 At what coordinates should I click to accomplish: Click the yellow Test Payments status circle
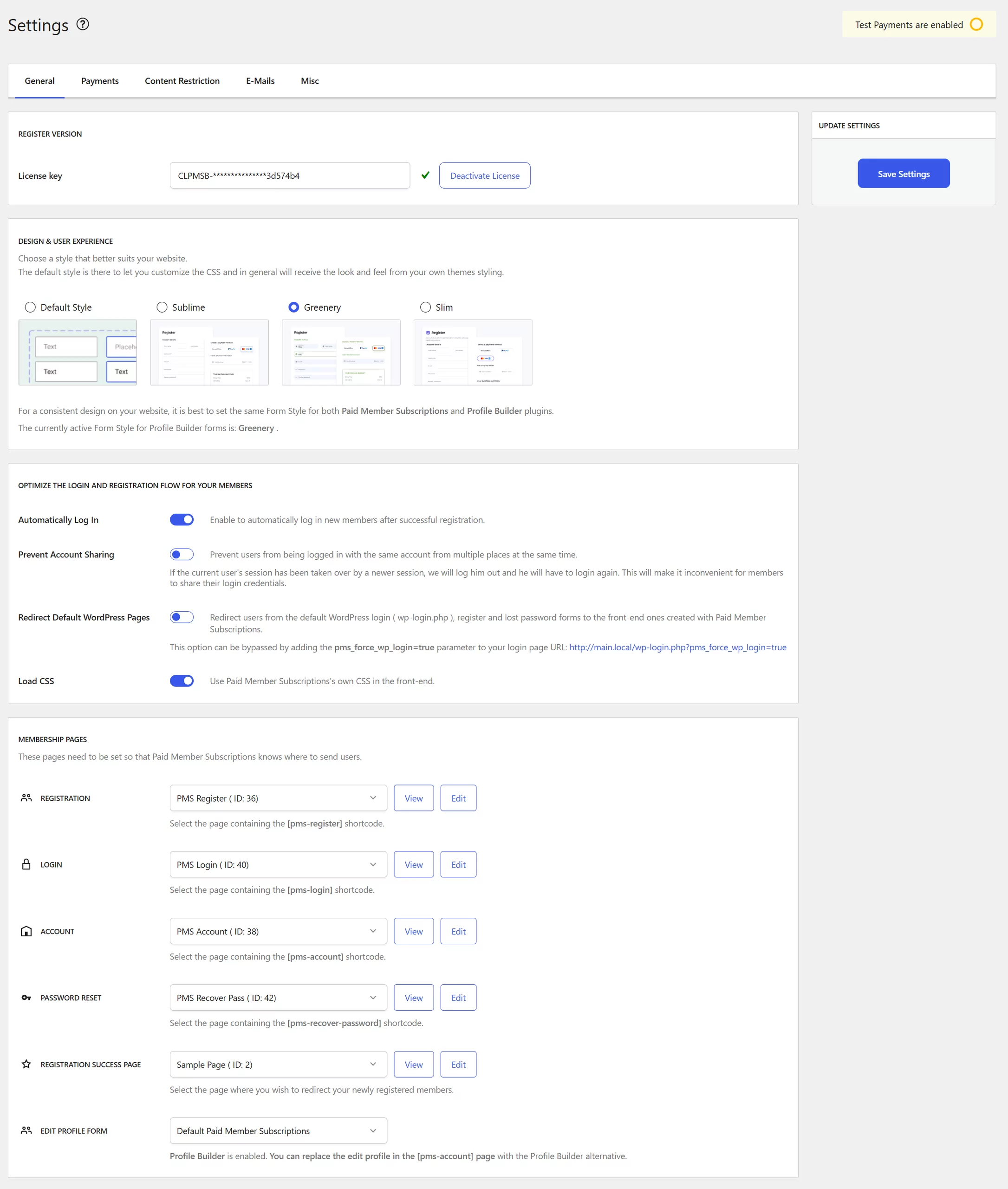(x=976, y=25)
